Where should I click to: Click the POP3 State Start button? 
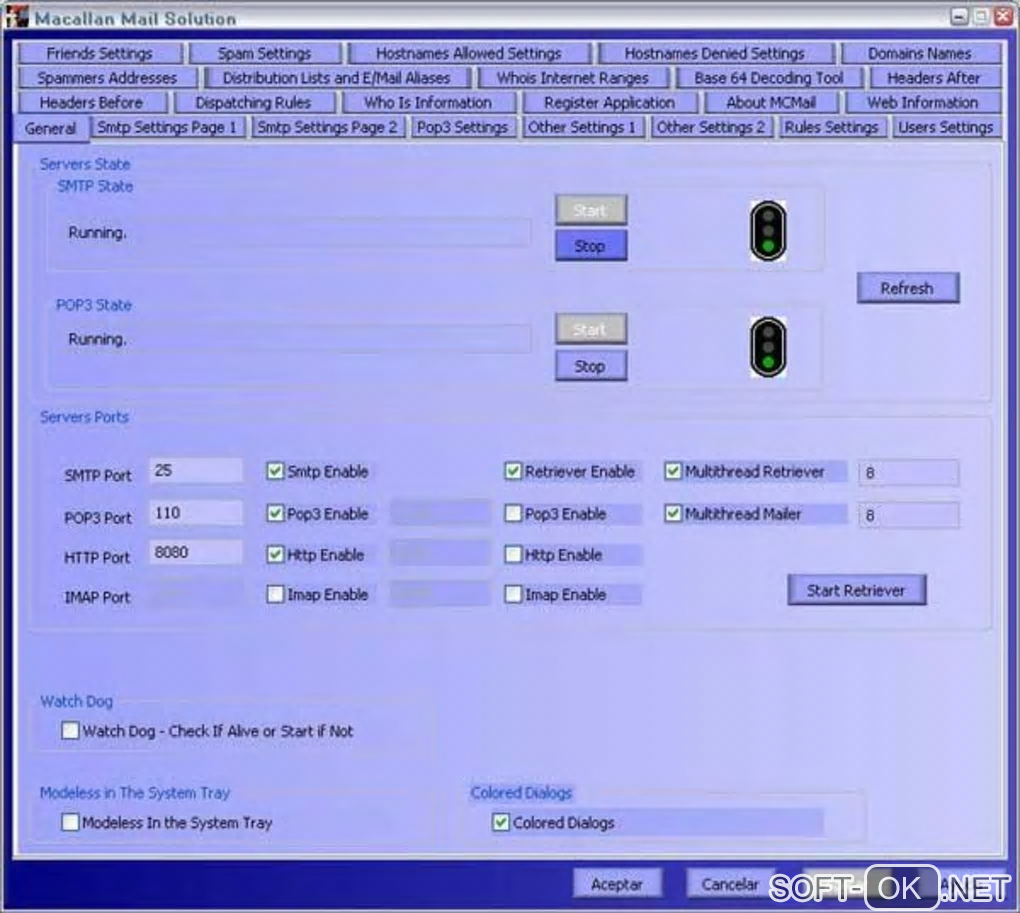pyautogui.click(x=591, y=330)
